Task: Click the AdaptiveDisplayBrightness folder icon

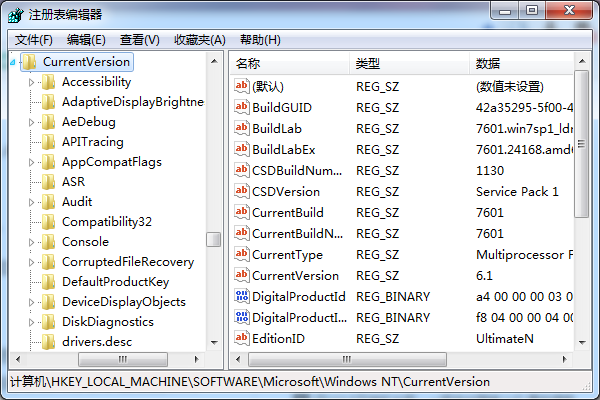Action: click(48, 102)
